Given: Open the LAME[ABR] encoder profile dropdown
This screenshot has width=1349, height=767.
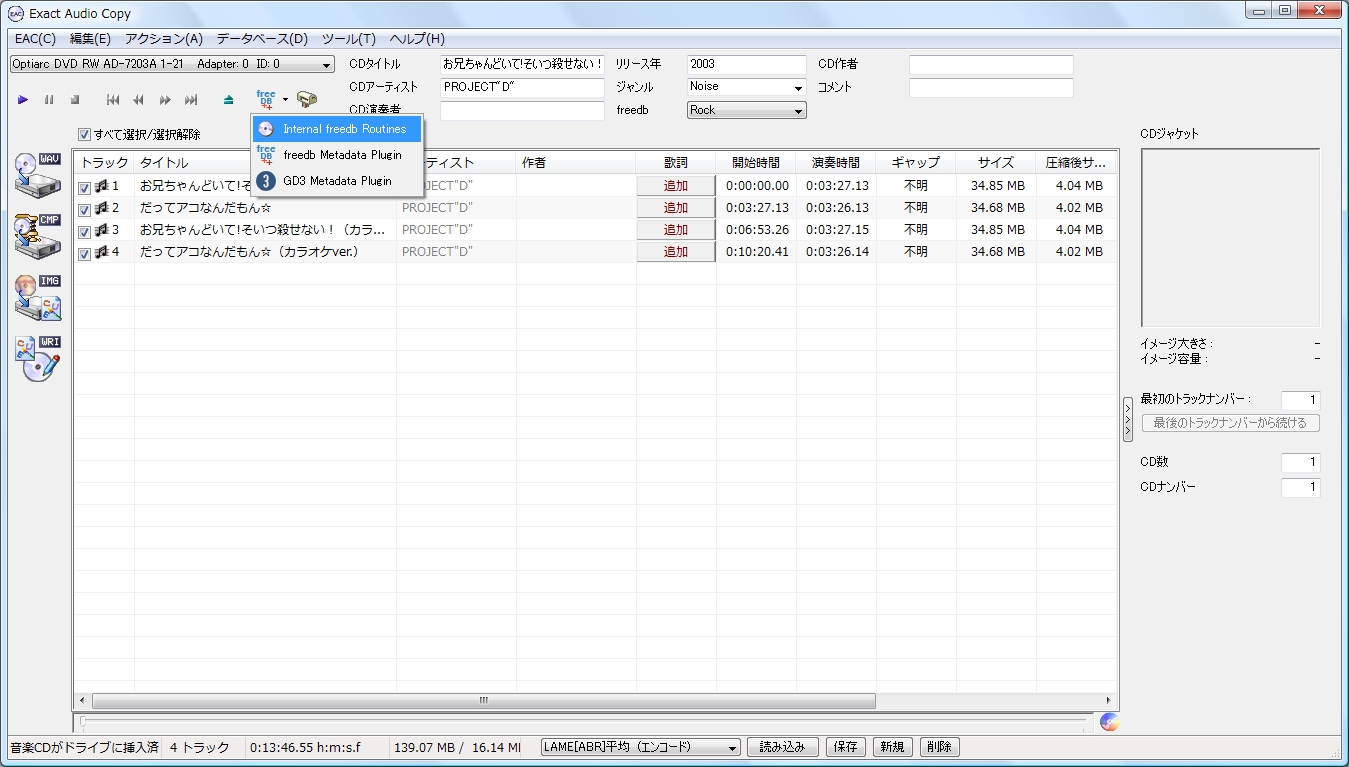Looking at the screenshot, I should 640,747.
